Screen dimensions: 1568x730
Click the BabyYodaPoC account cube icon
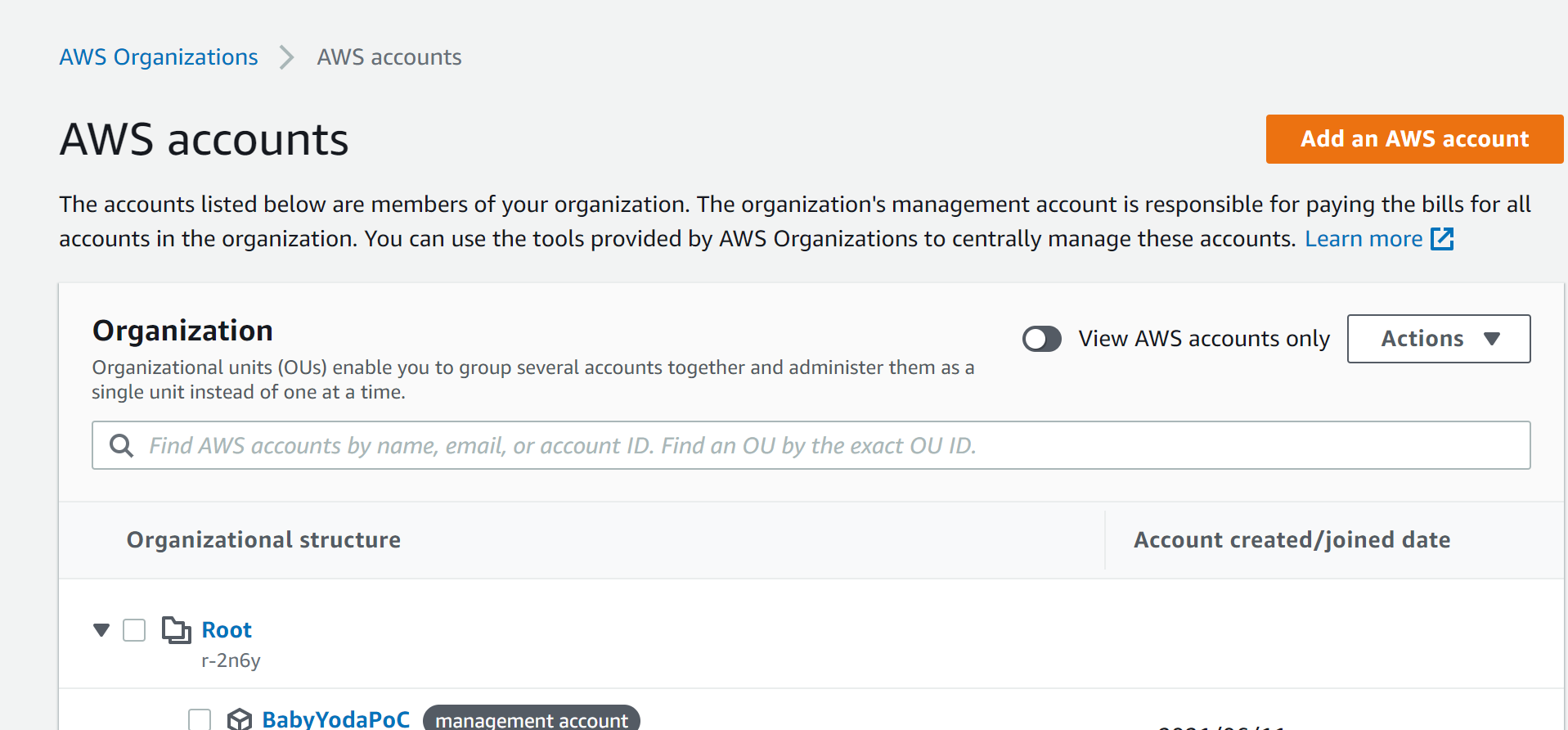240,719
